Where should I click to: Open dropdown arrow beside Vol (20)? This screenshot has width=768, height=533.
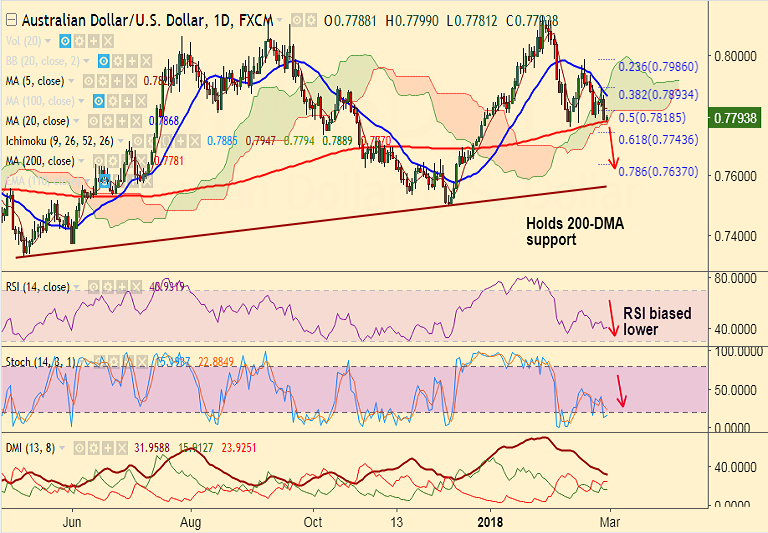pos(48,41)
